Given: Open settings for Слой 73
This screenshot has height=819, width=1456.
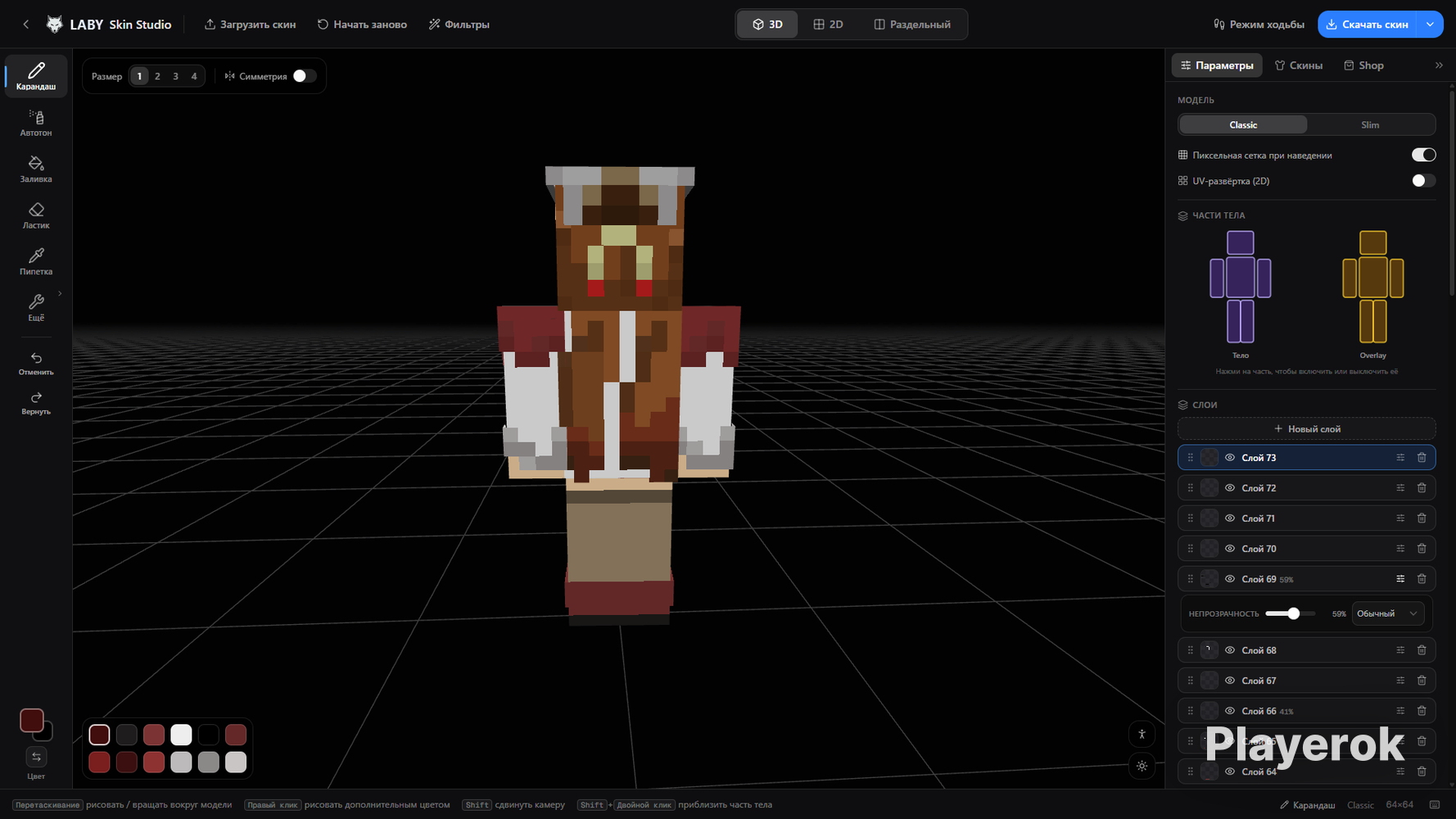Looking at the screenshot, I should (x=1400, y=458).
